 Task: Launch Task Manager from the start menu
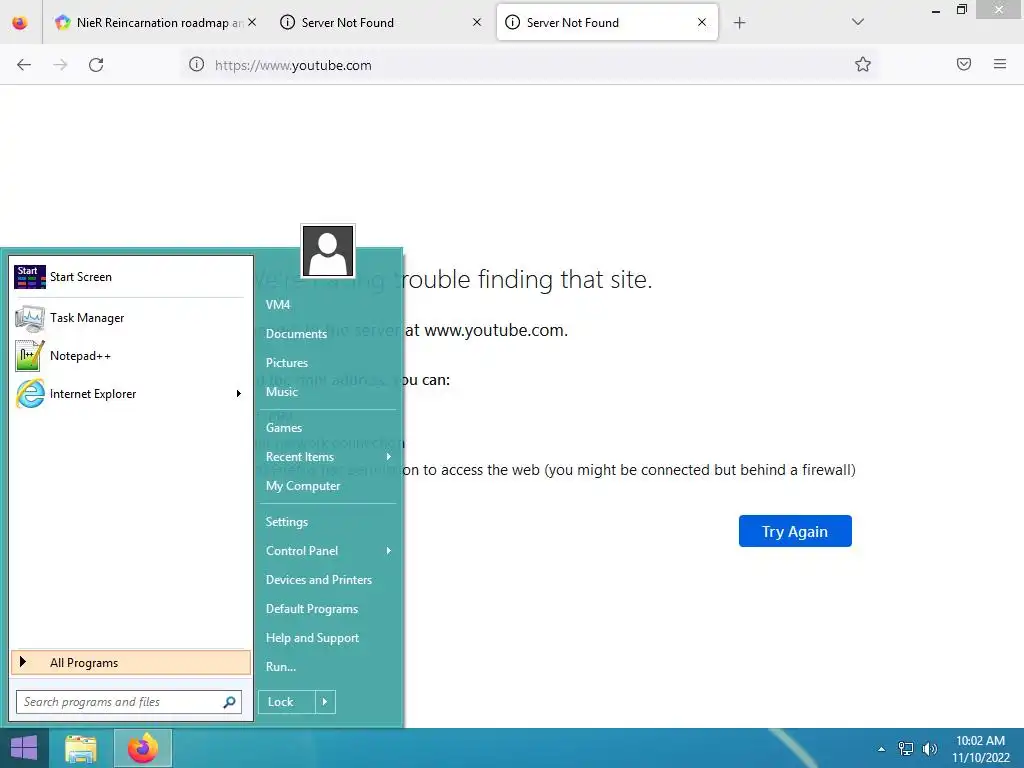129,318
